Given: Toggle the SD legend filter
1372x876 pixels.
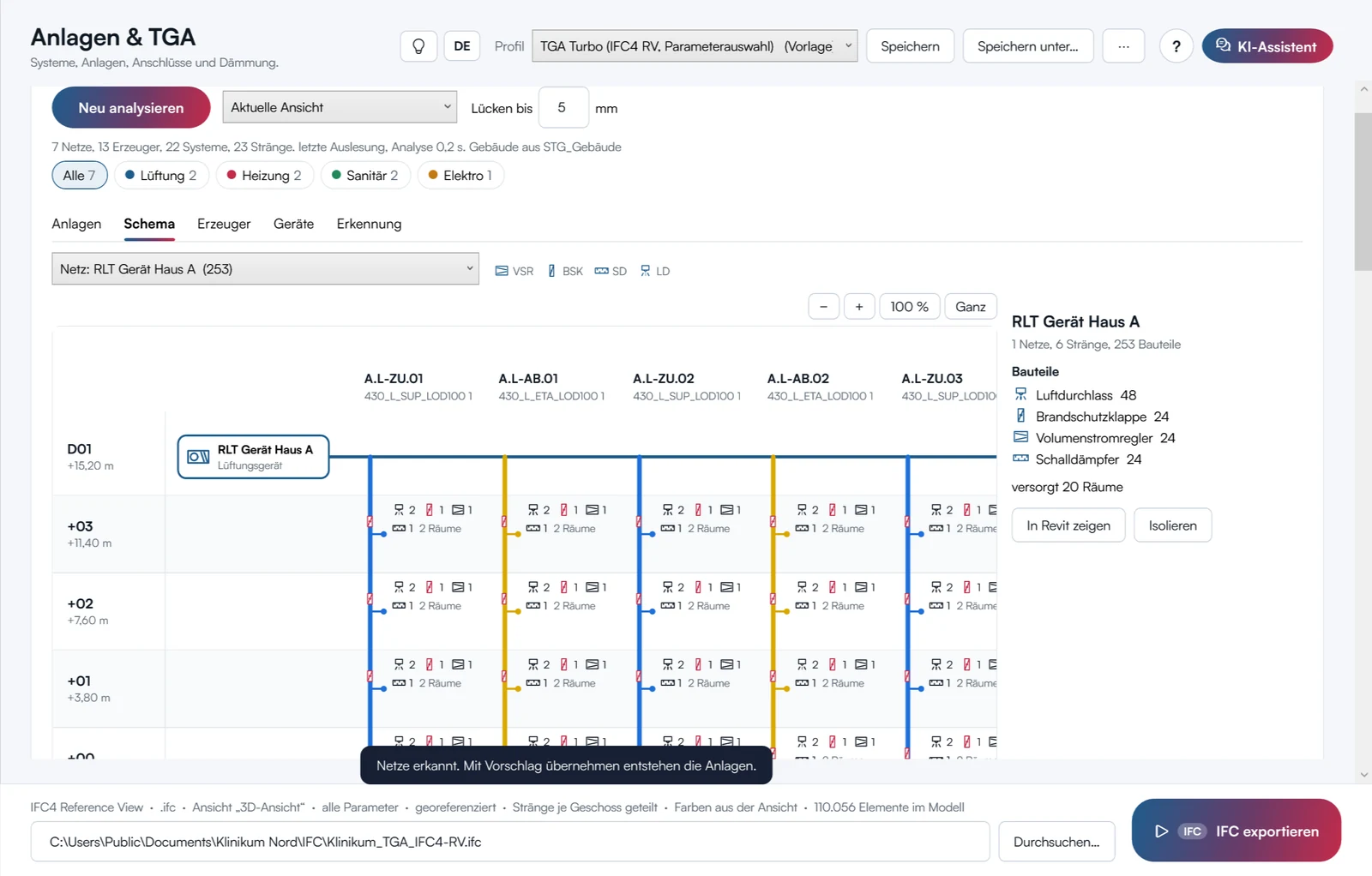Looking at the screenshot, I should coord(611,271).
